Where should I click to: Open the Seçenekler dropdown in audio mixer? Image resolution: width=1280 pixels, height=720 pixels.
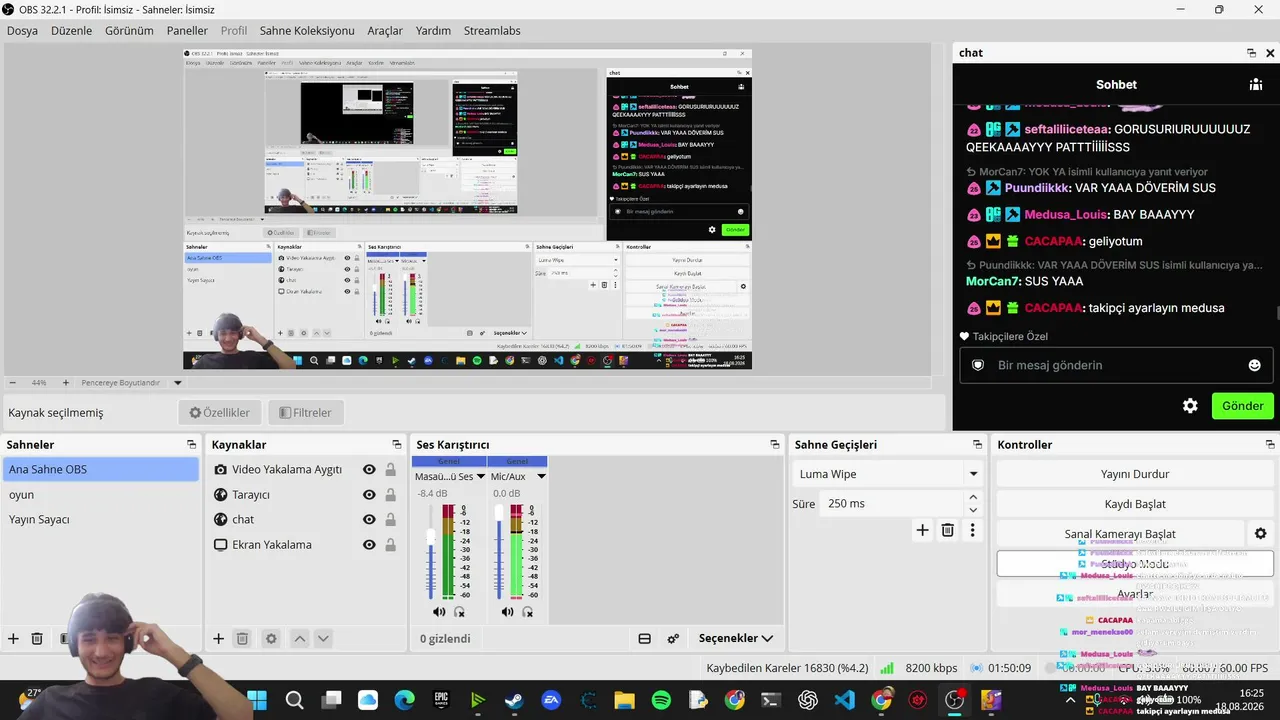point(735,638)
